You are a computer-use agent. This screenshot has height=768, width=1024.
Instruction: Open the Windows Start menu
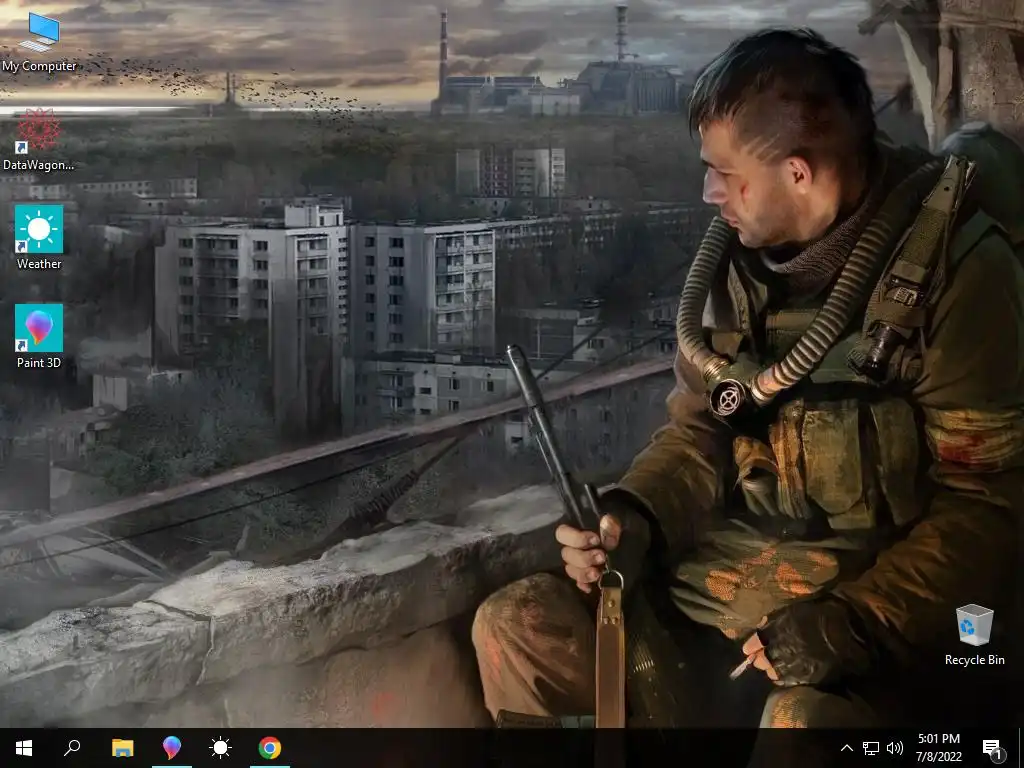[24, 748]
